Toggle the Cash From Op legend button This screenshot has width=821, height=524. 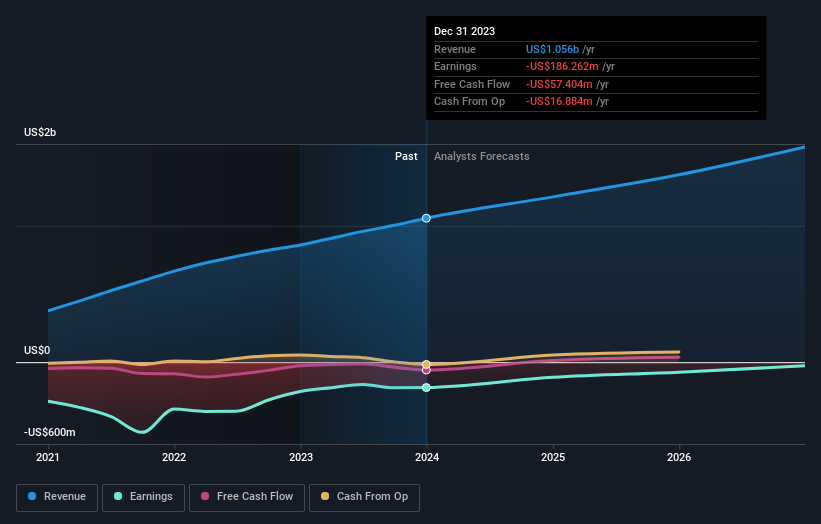[x=364, y=497]
